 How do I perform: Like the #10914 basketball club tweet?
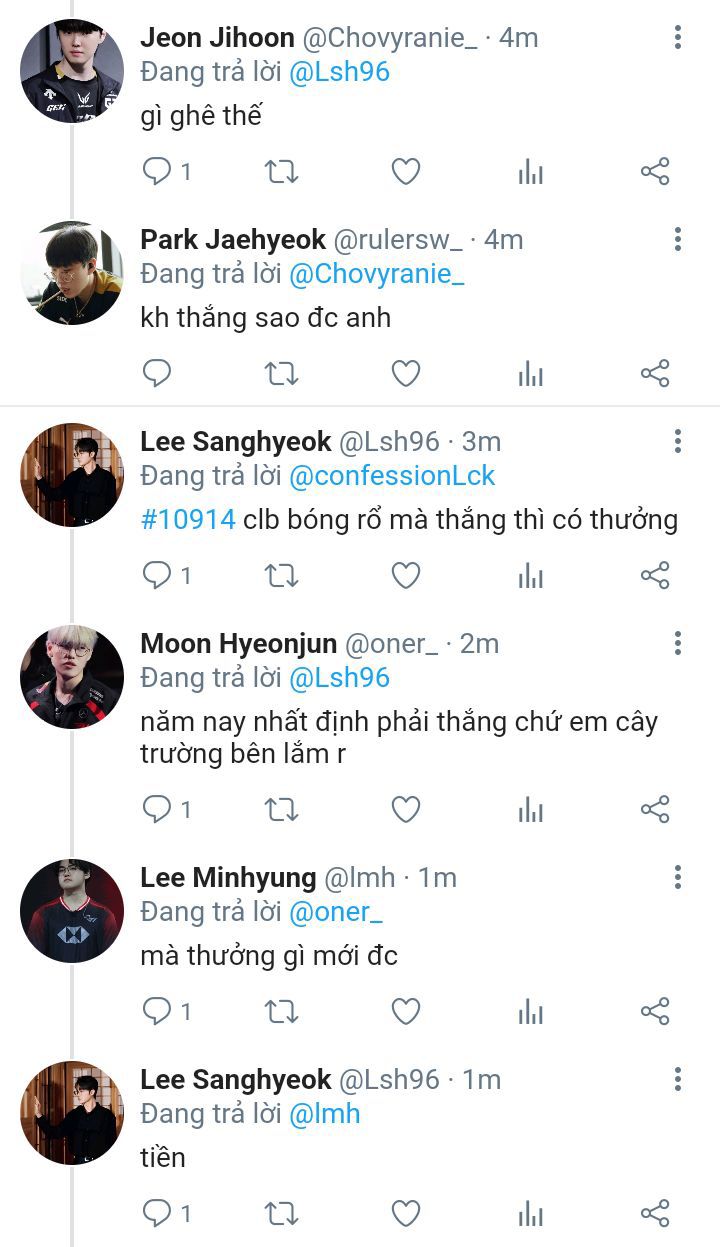click(405, 576)
